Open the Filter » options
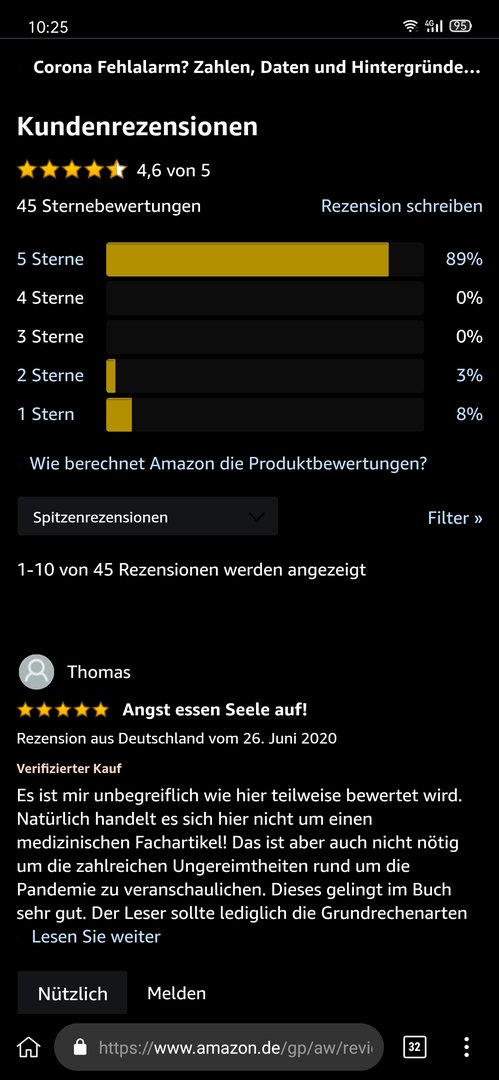This screenshot has height=1080, width=499. point(455,518)
